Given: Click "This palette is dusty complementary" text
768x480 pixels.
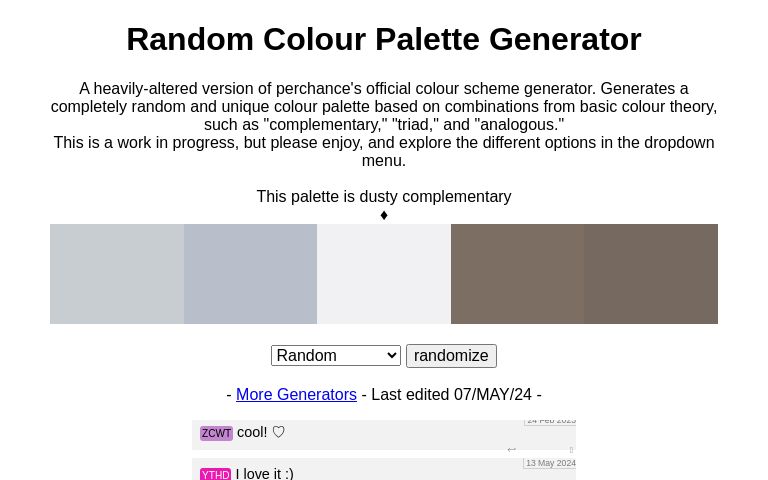Looking at the screenshot, I should click(384, 197).
